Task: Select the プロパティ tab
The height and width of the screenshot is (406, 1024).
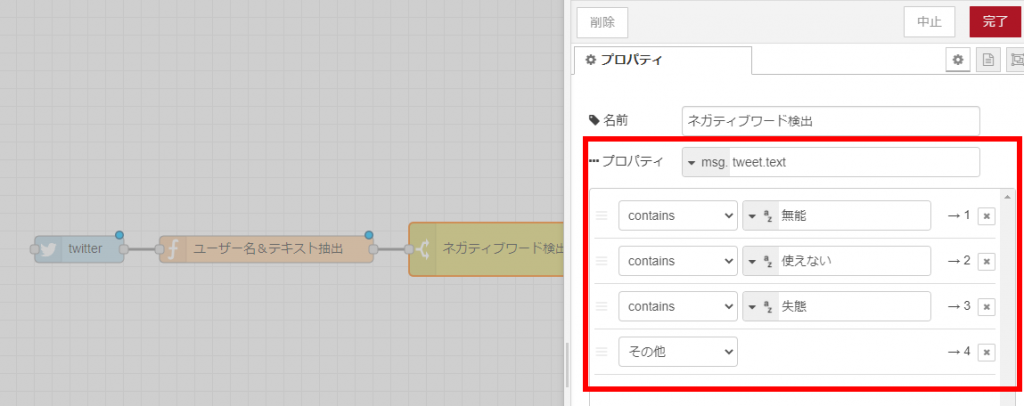Action: pos(662,60)
